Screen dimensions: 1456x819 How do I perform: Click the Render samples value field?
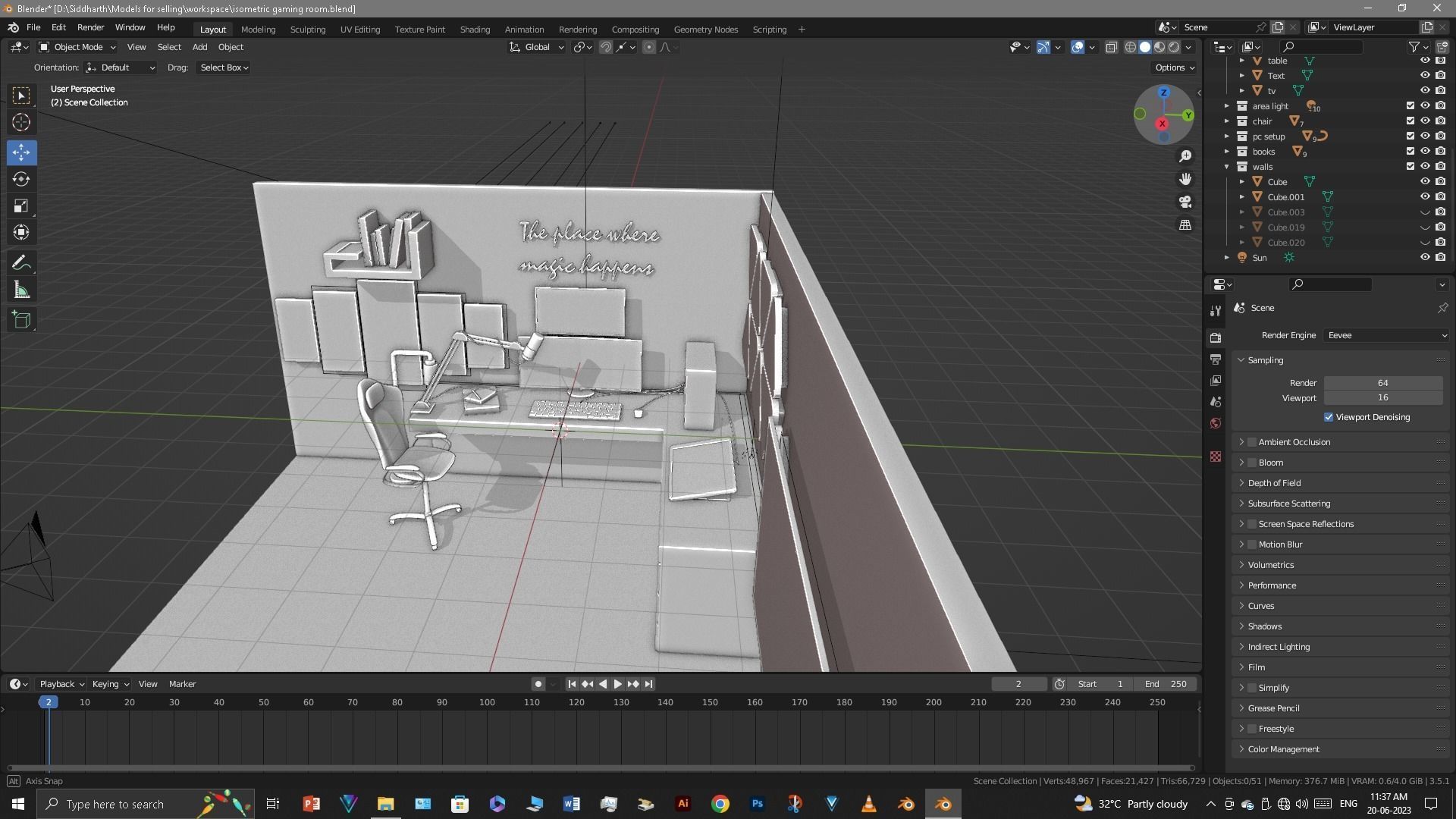pos(1383,383)
